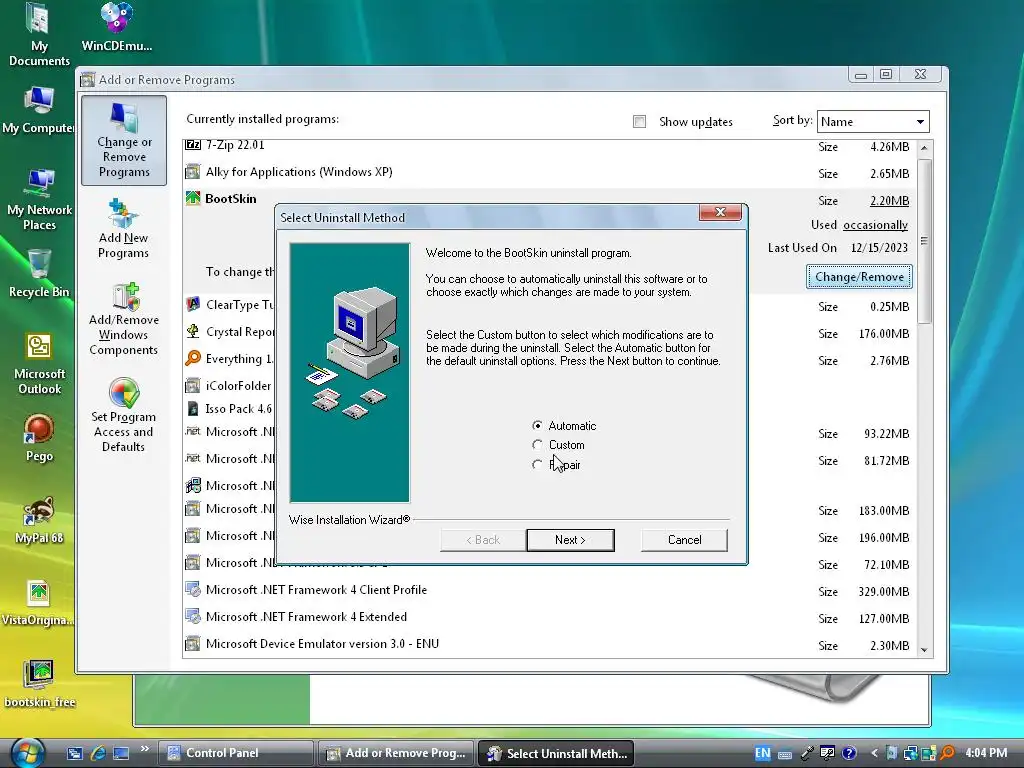Launch Pego desktop shortcut
The width and height of the screenshot is (1024, 768).
(x=39, y=438)
